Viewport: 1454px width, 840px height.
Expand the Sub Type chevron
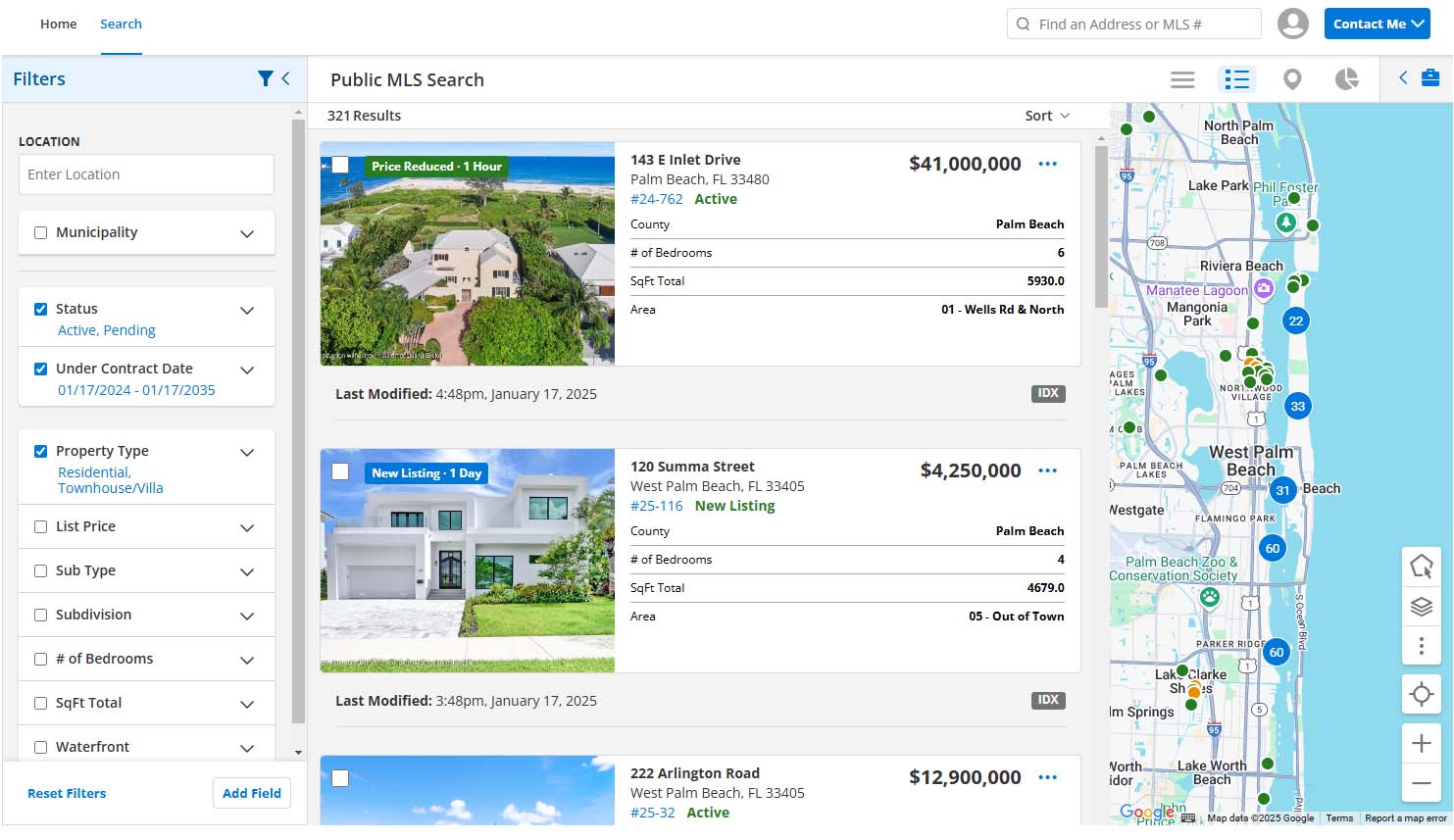[247, 571]
